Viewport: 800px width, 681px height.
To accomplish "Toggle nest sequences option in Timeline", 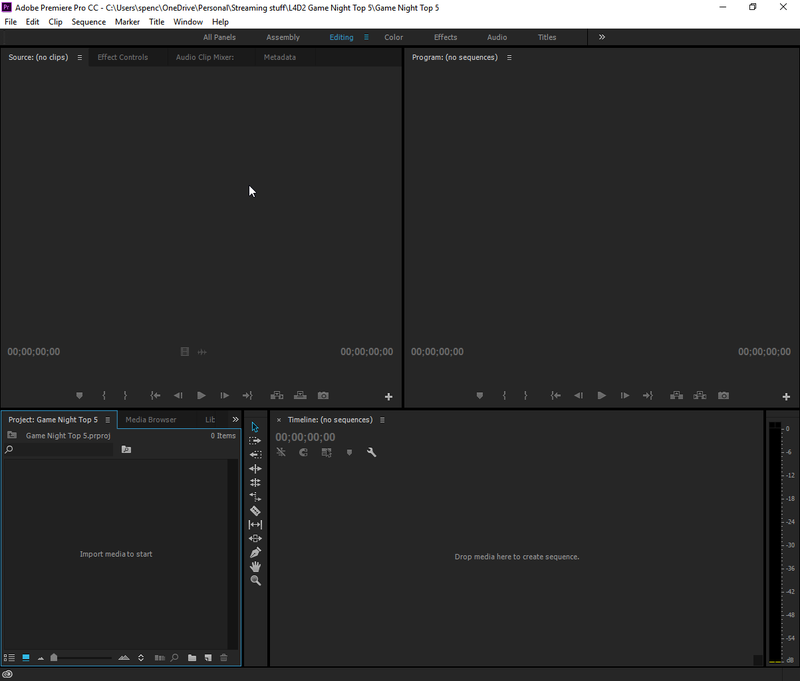I will 281,452.
